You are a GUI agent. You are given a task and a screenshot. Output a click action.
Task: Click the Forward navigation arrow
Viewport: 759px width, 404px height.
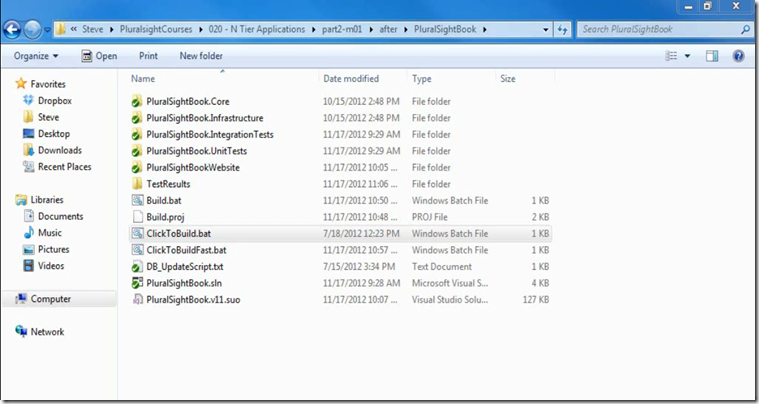click(x=32, y=30)
